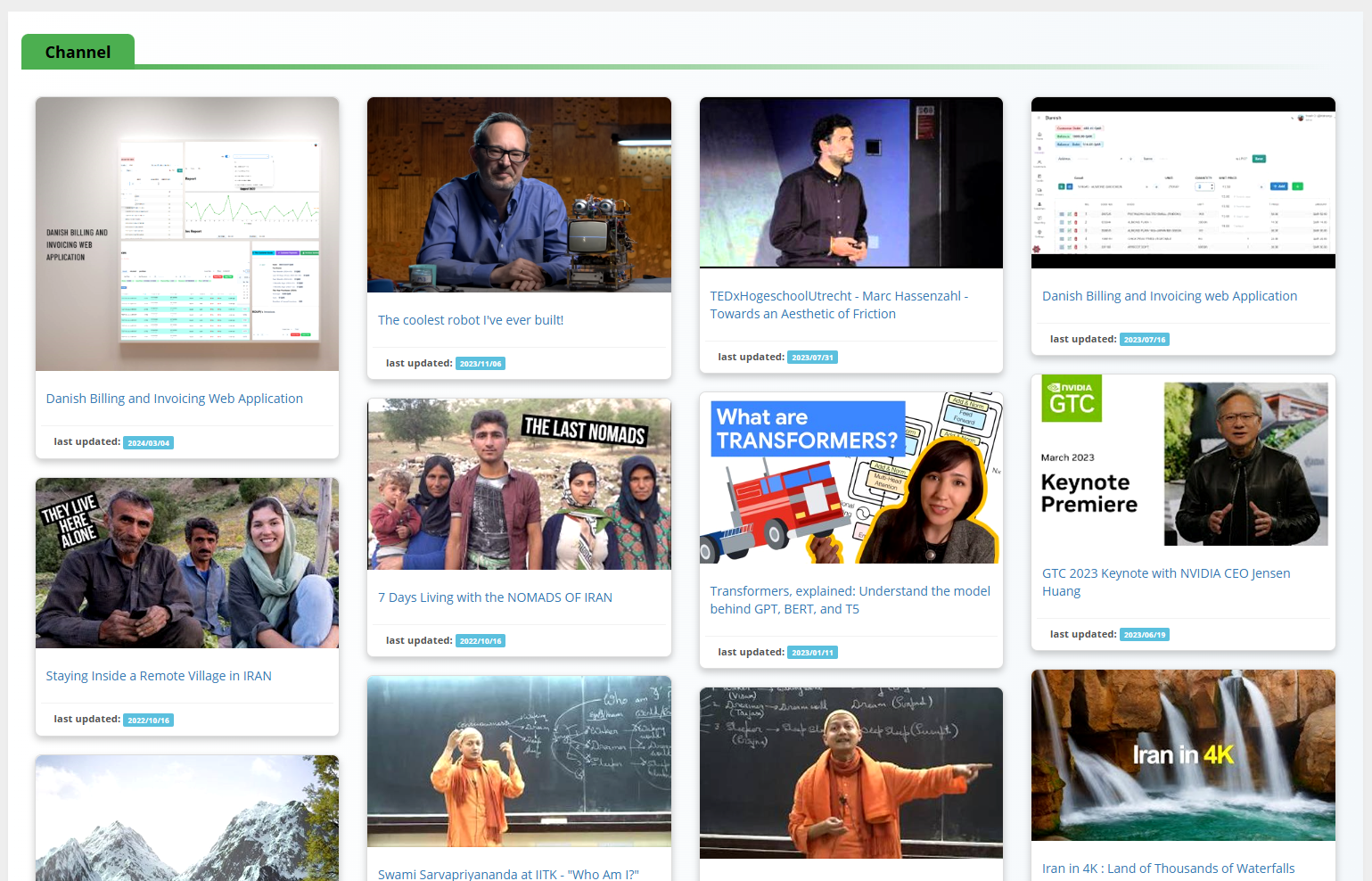Click the Iran in 4K waterfall thumbnail
Viewport: 1372px width, 881px height.
coord(1183,755)
